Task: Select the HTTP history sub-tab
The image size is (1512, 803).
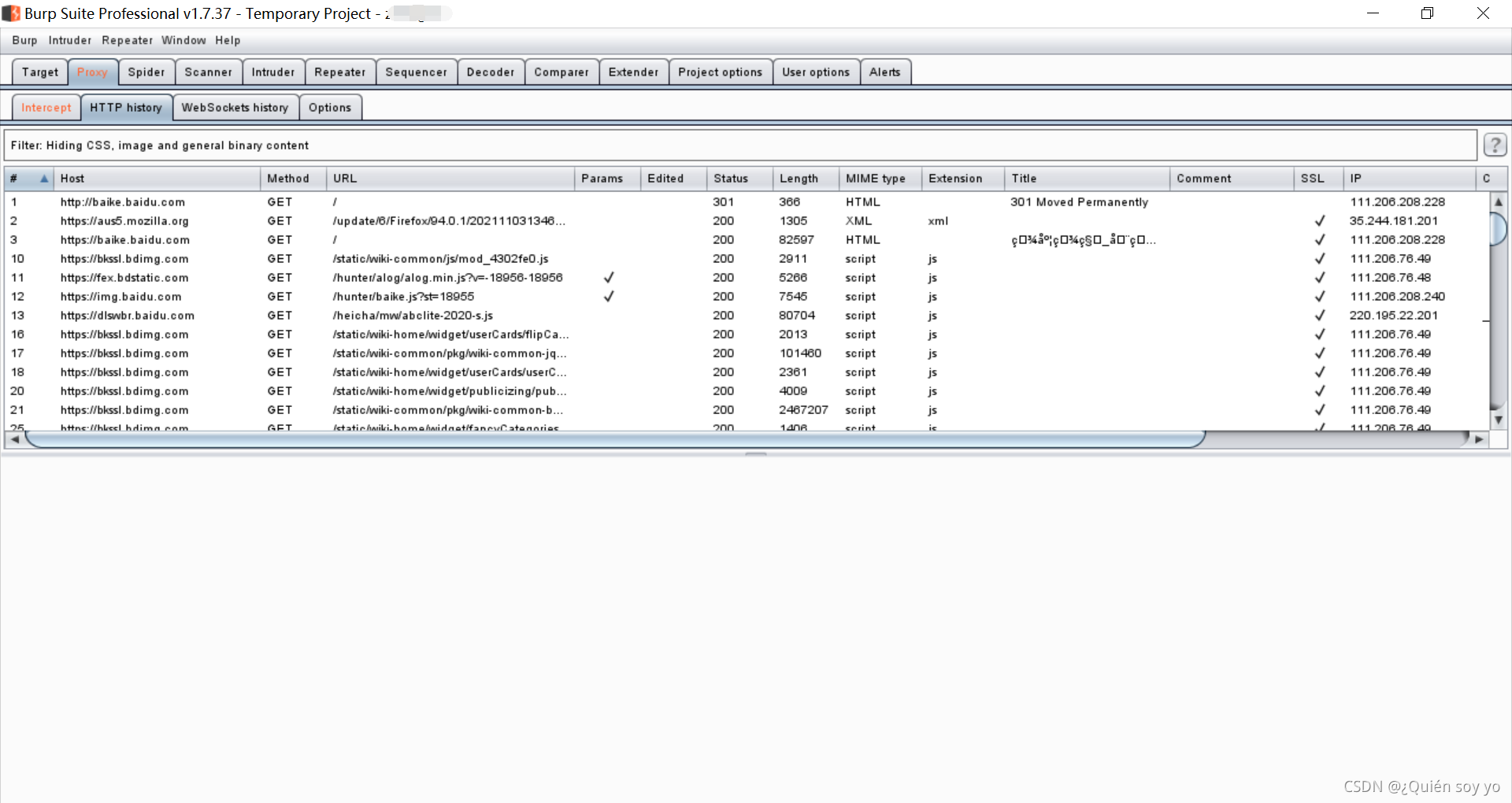Action: [126, 107]
